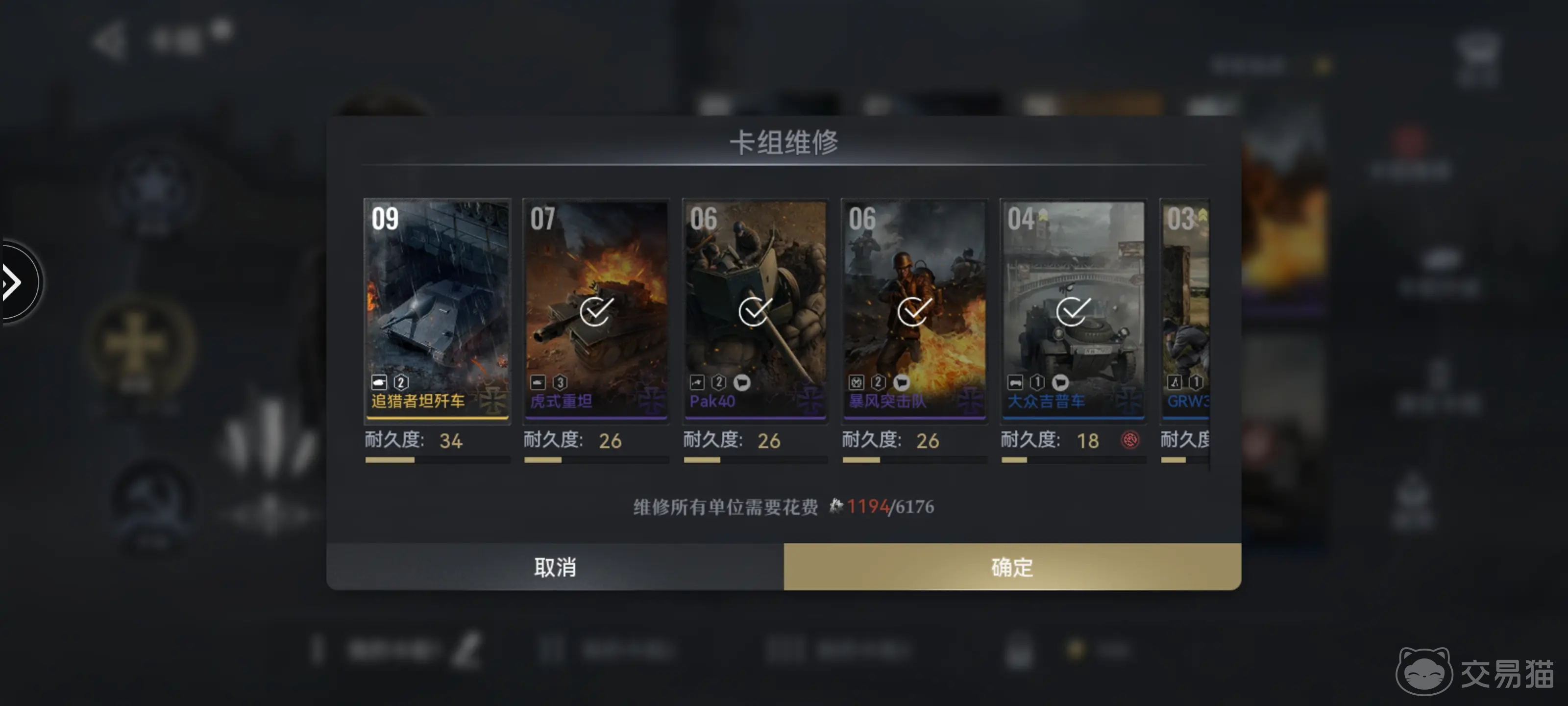Click the resource icon before cost 1194

point(836,505)
